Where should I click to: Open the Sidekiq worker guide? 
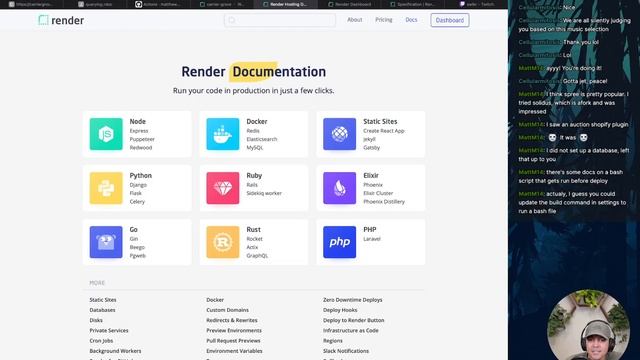click(x=264, y=193)
